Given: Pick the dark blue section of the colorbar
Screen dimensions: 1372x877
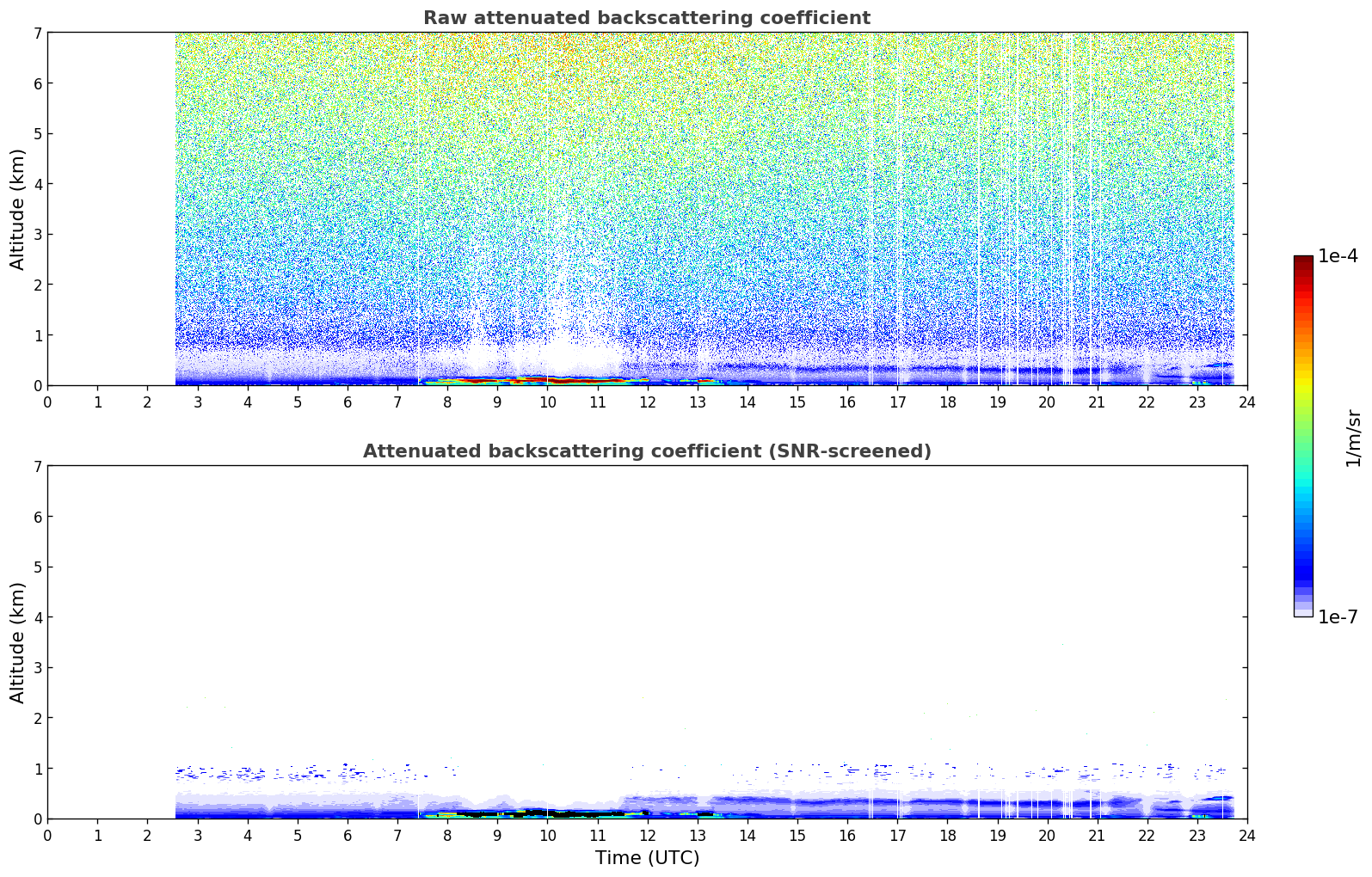Looking at the screenshot, I should 1303,567.
